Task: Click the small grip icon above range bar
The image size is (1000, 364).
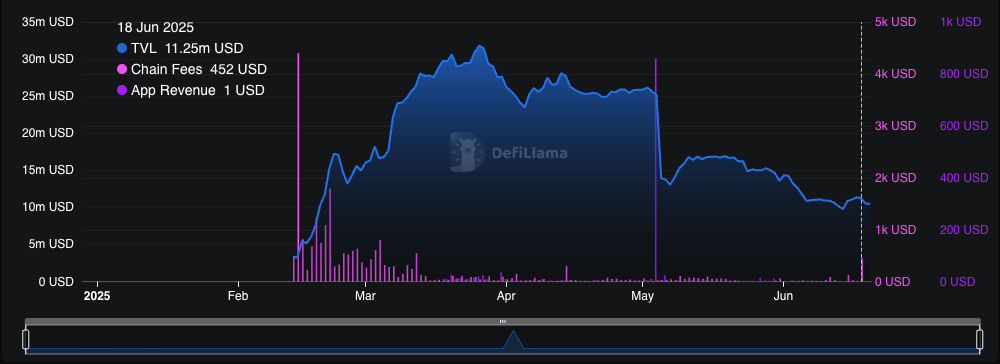Action: (503, 321)
